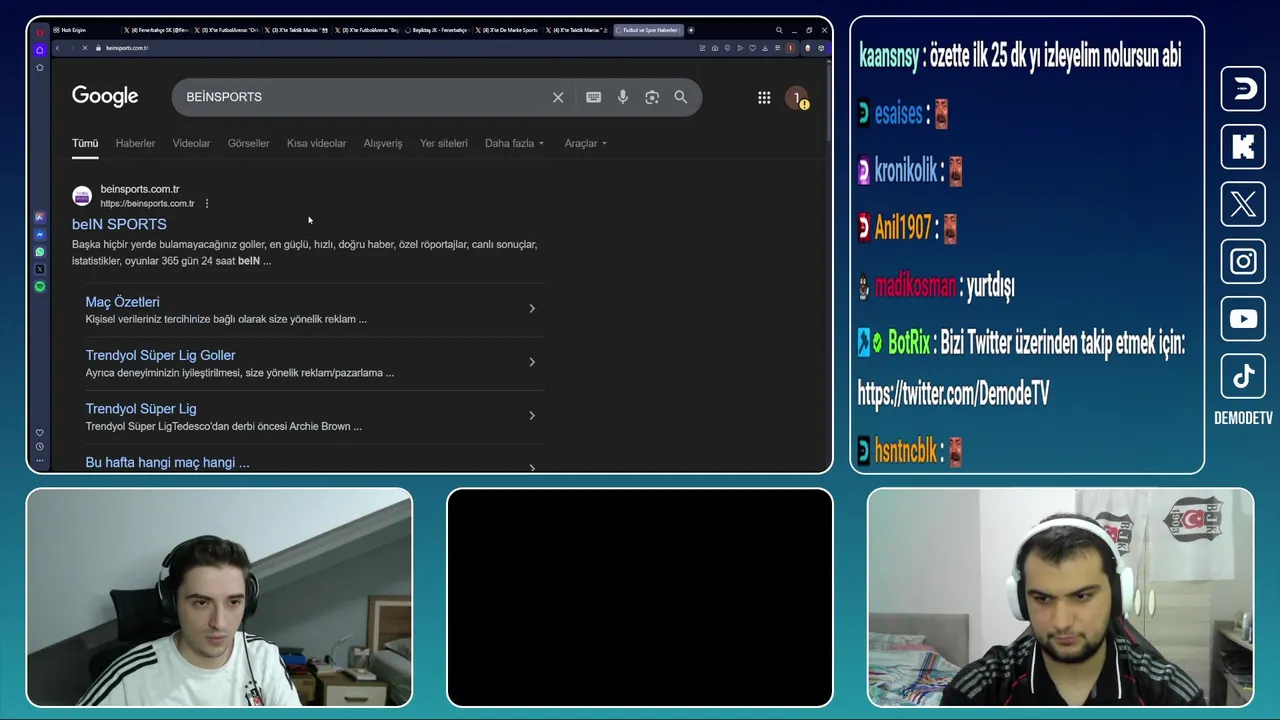Click the Instagram logo in the overlay
This screenshot has width=1280, height=720.
[x=1243, y=262]
